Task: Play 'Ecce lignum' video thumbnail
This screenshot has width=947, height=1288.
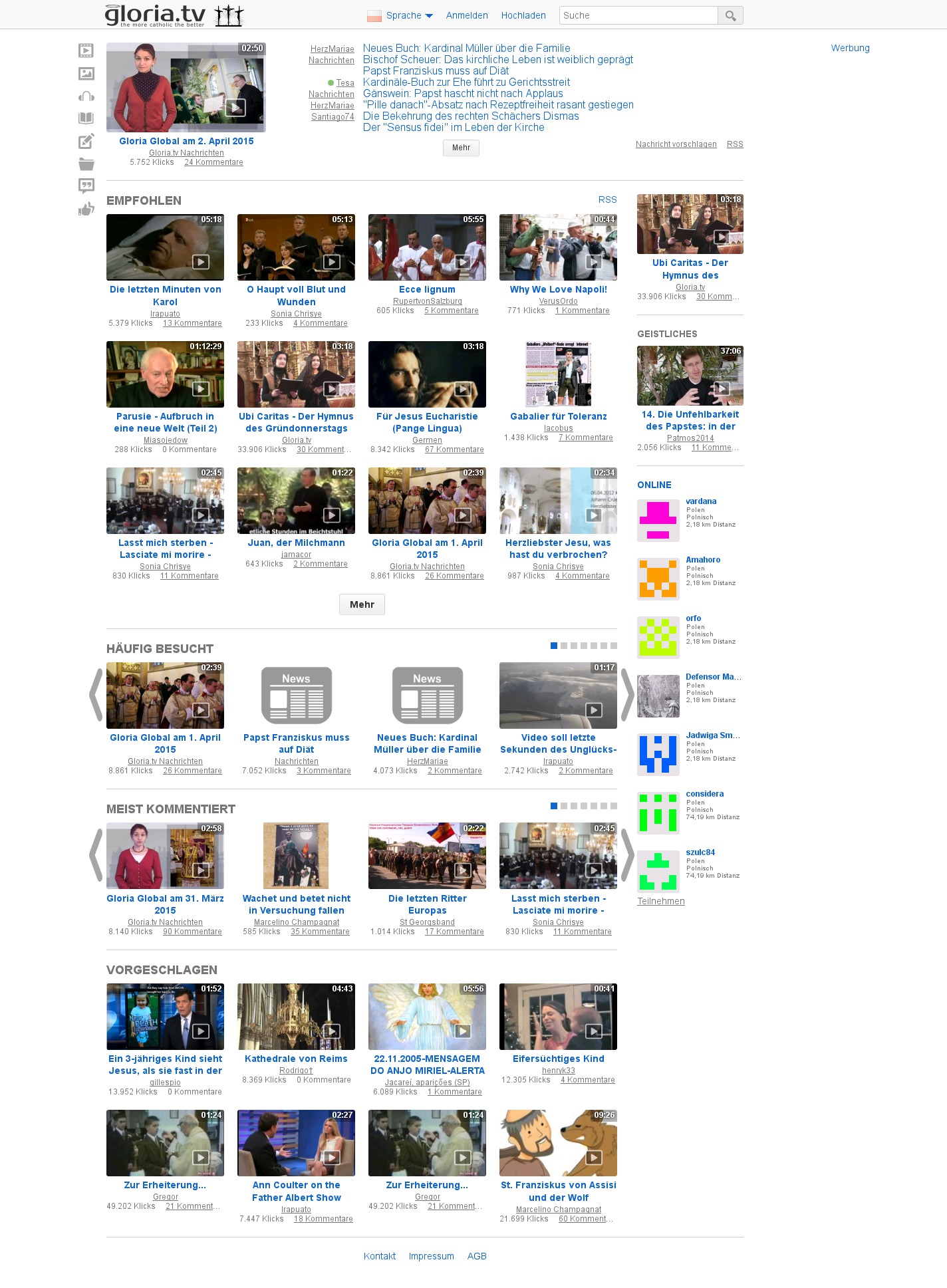Action: pos(427,247)
